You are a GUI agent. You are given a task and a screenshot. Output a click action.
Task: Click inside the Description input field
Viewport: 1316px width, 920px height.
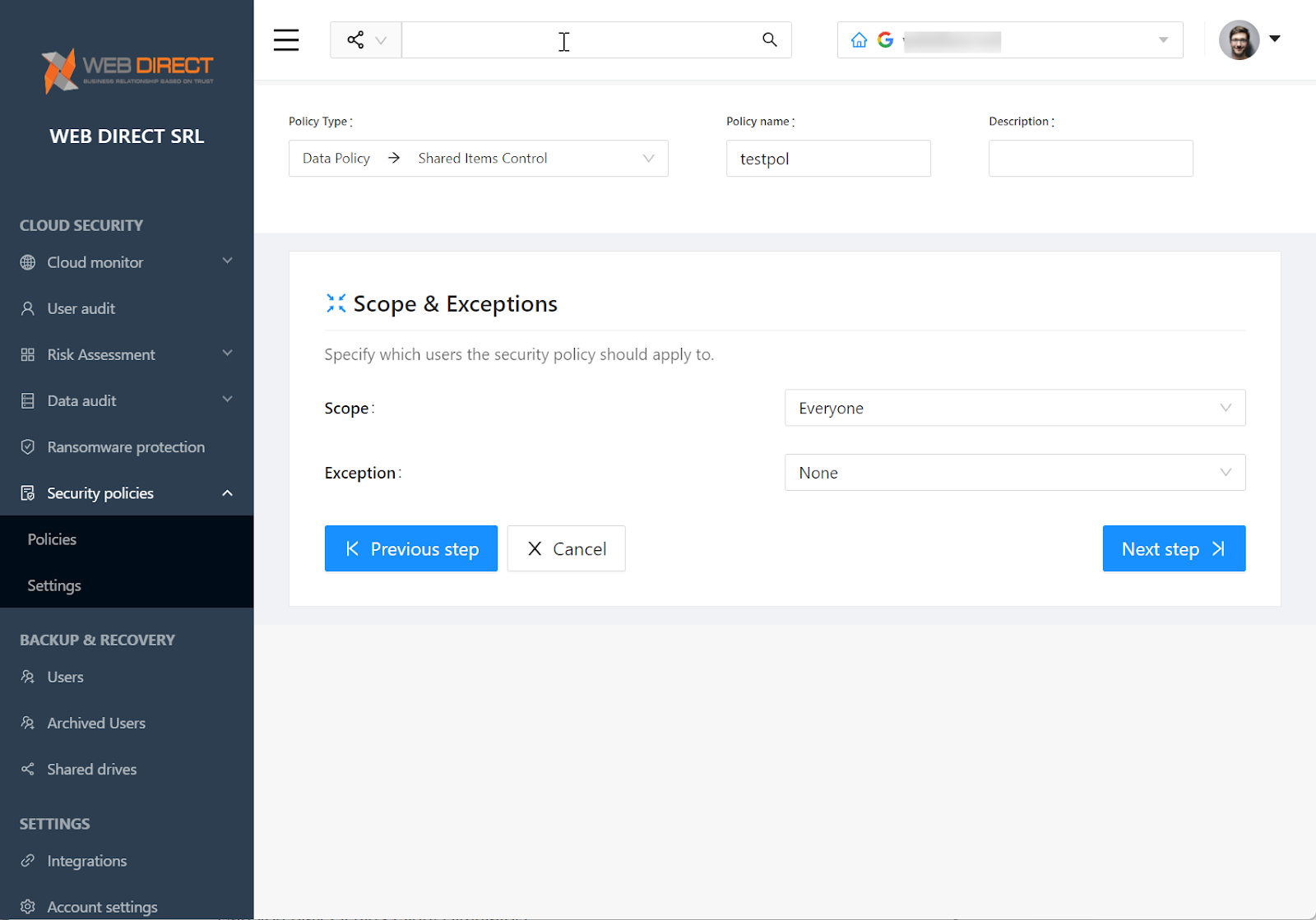click(x=1090, y=158)
